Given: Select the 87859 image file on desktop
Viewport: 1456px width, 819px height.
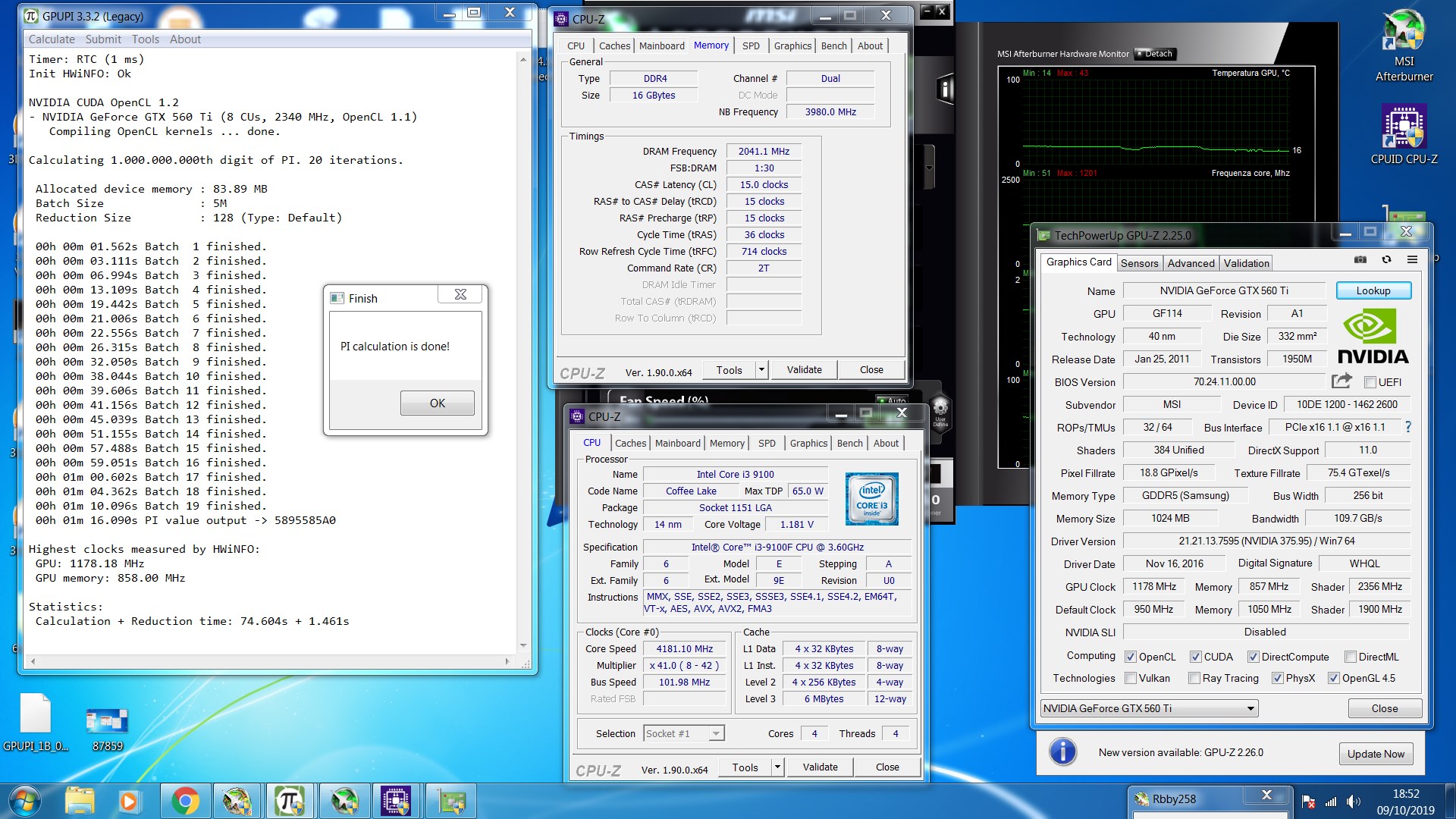Looking at the screenshot, I should click(107, 730).
